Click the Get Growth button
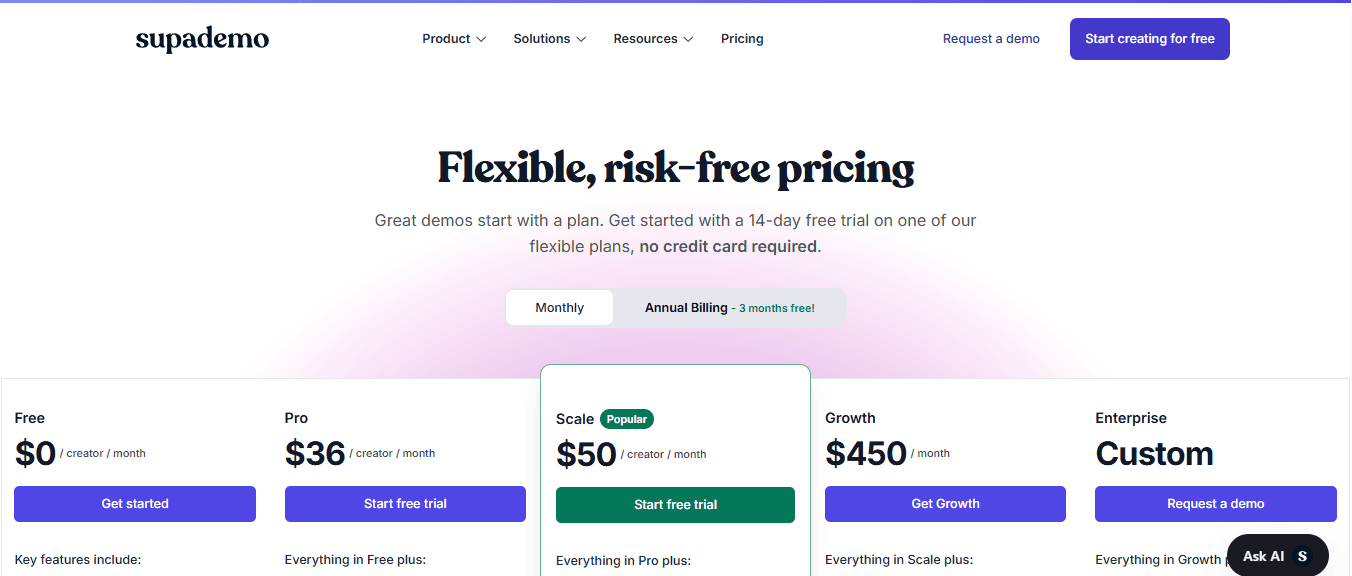The height and width of the screenshot is (576, 1352). pos(945,504)
